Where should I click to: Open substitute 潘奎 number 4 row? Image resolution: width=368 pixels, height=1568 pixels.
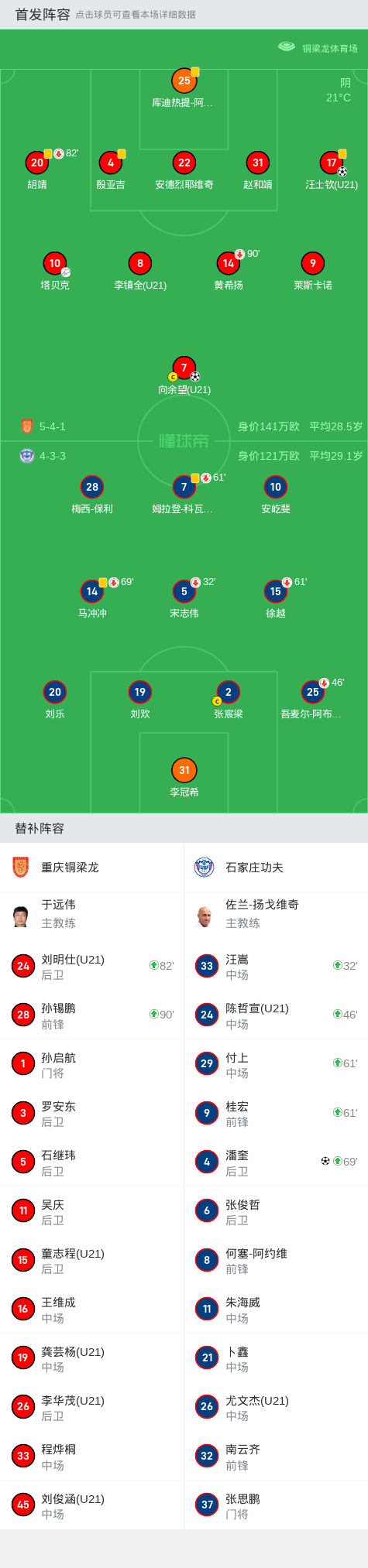point(276,1162)
